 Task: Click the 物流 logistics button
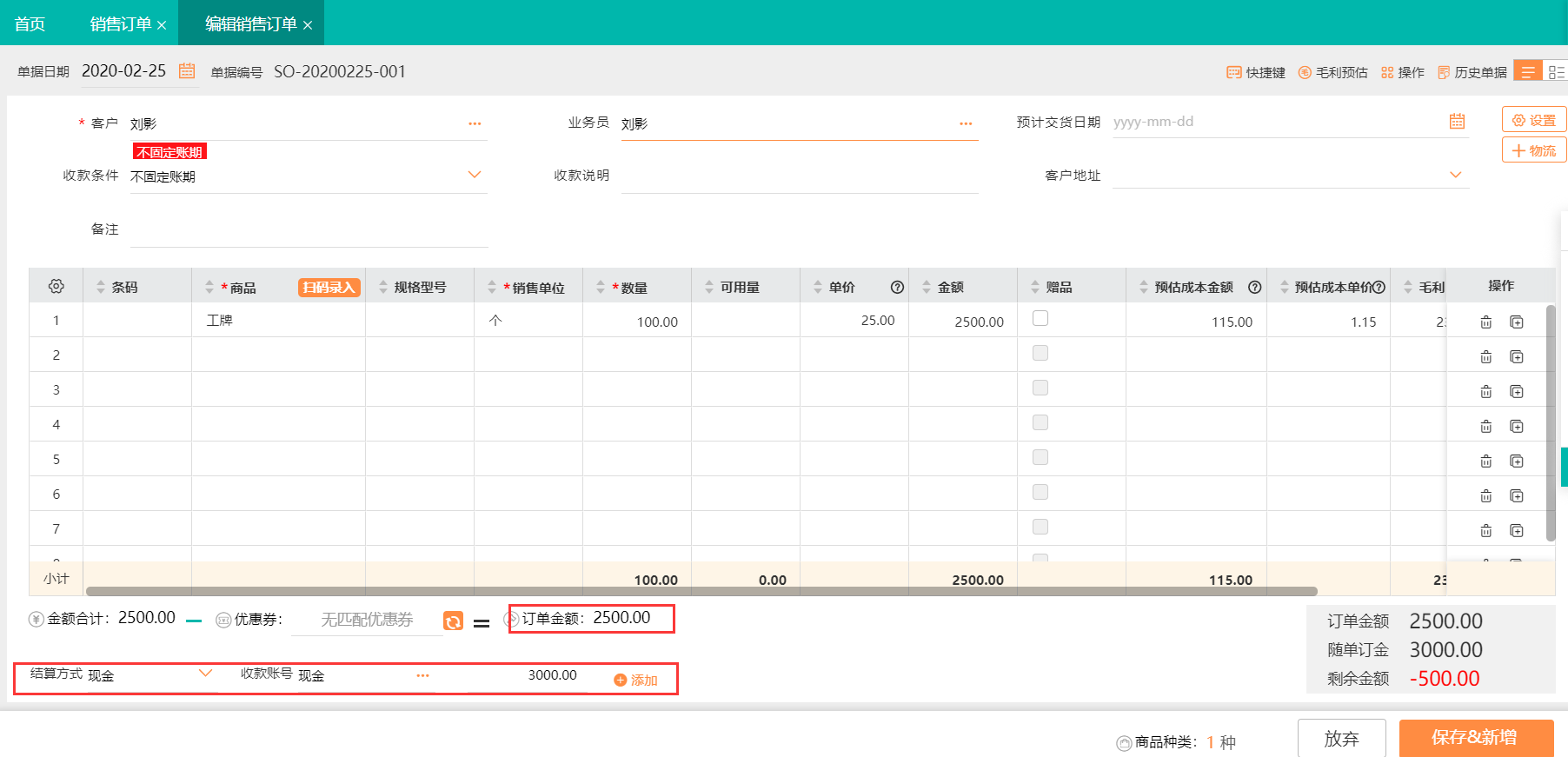1534,150
